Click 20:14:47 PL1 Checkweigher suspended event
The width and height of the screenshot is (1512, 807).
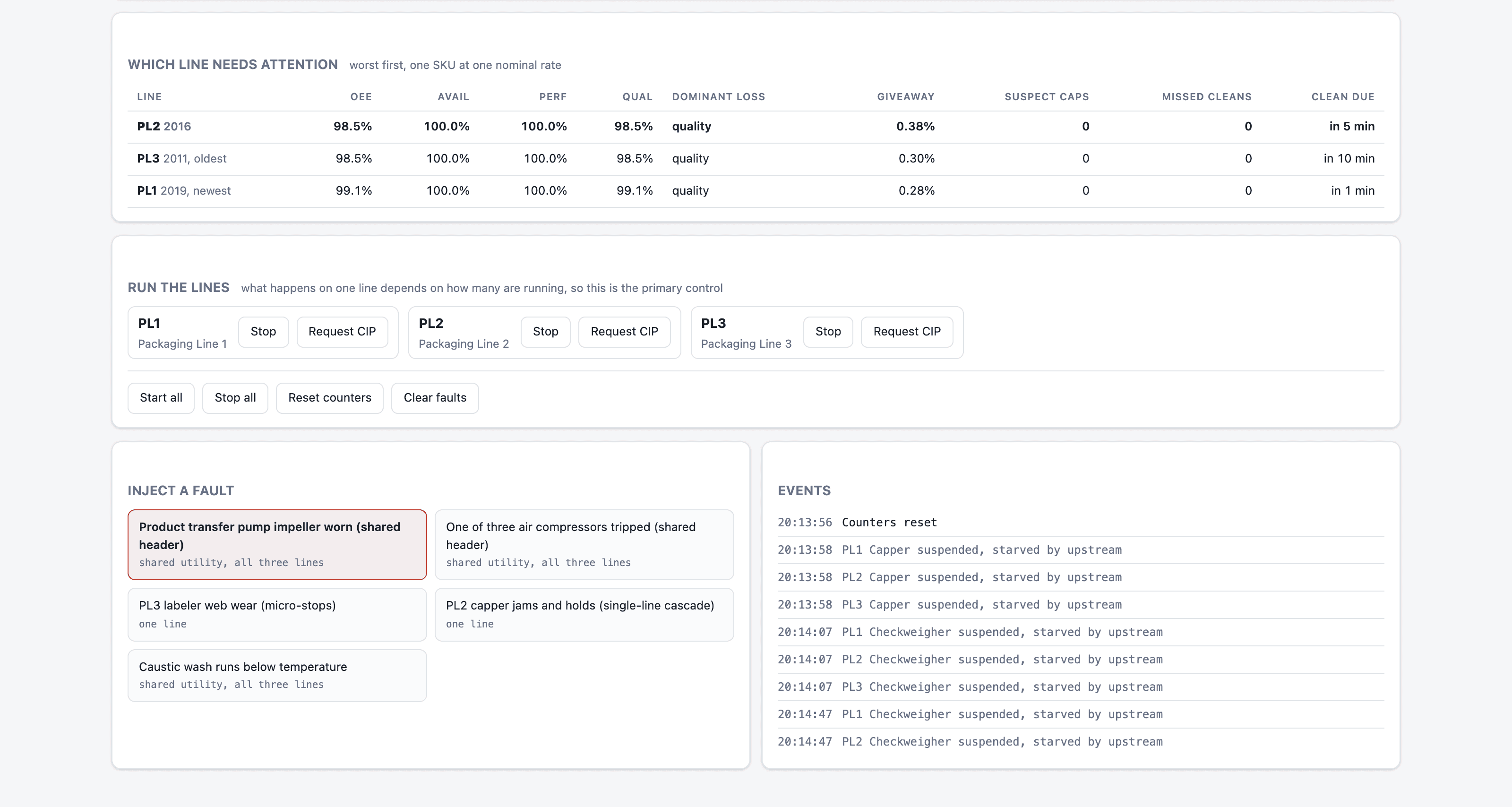tap(1081, 715)
